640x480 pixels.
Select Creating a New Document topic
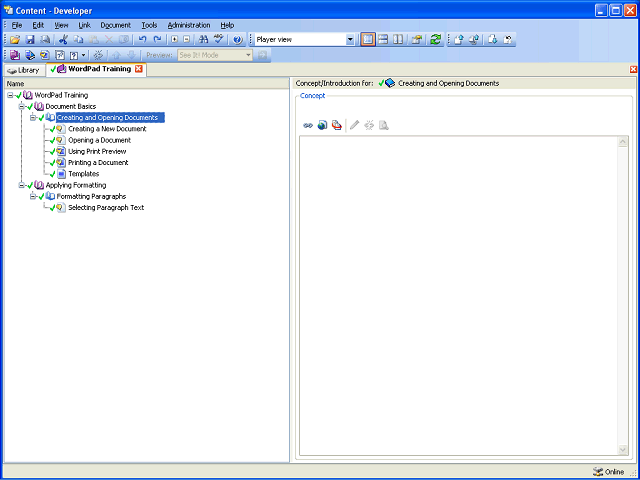(x=107, y=129)
